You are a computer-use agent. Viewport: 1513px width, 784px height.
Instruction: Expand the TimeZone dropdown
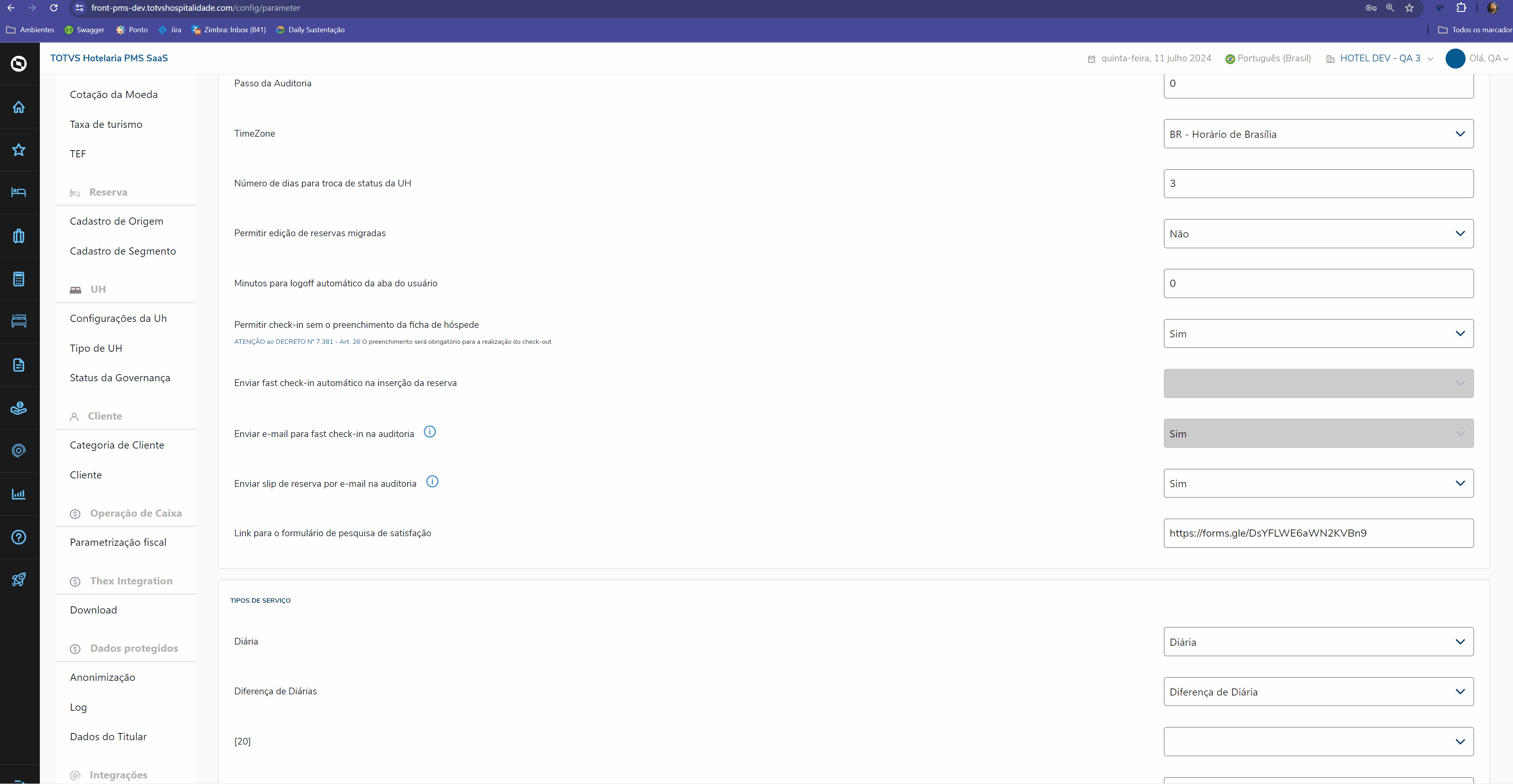coord(1317,134)
